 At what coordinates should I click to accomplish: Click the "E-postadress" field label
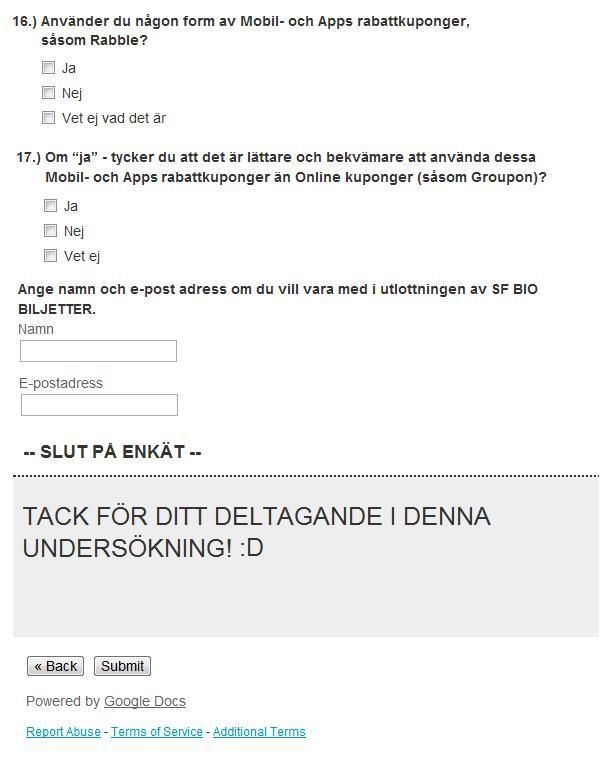point(61,383)
